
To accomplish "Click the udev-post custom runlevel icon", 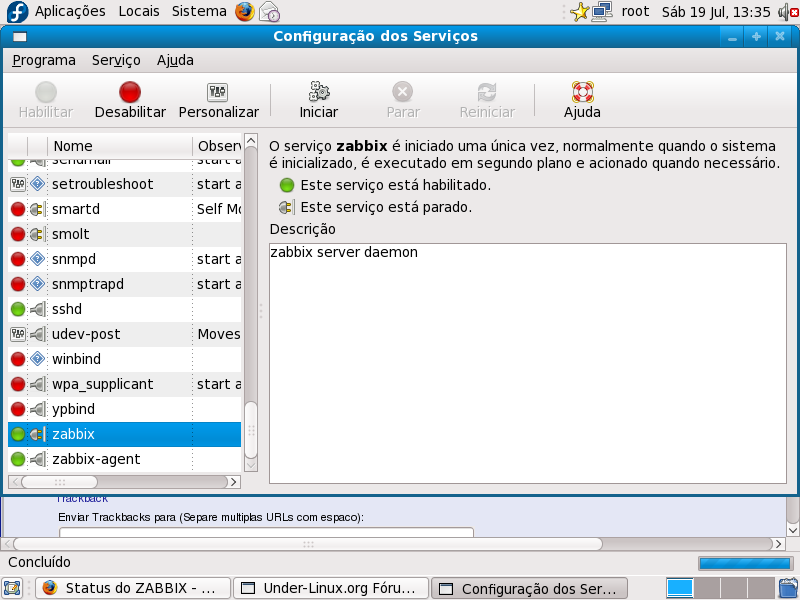I will click(18, 334).
